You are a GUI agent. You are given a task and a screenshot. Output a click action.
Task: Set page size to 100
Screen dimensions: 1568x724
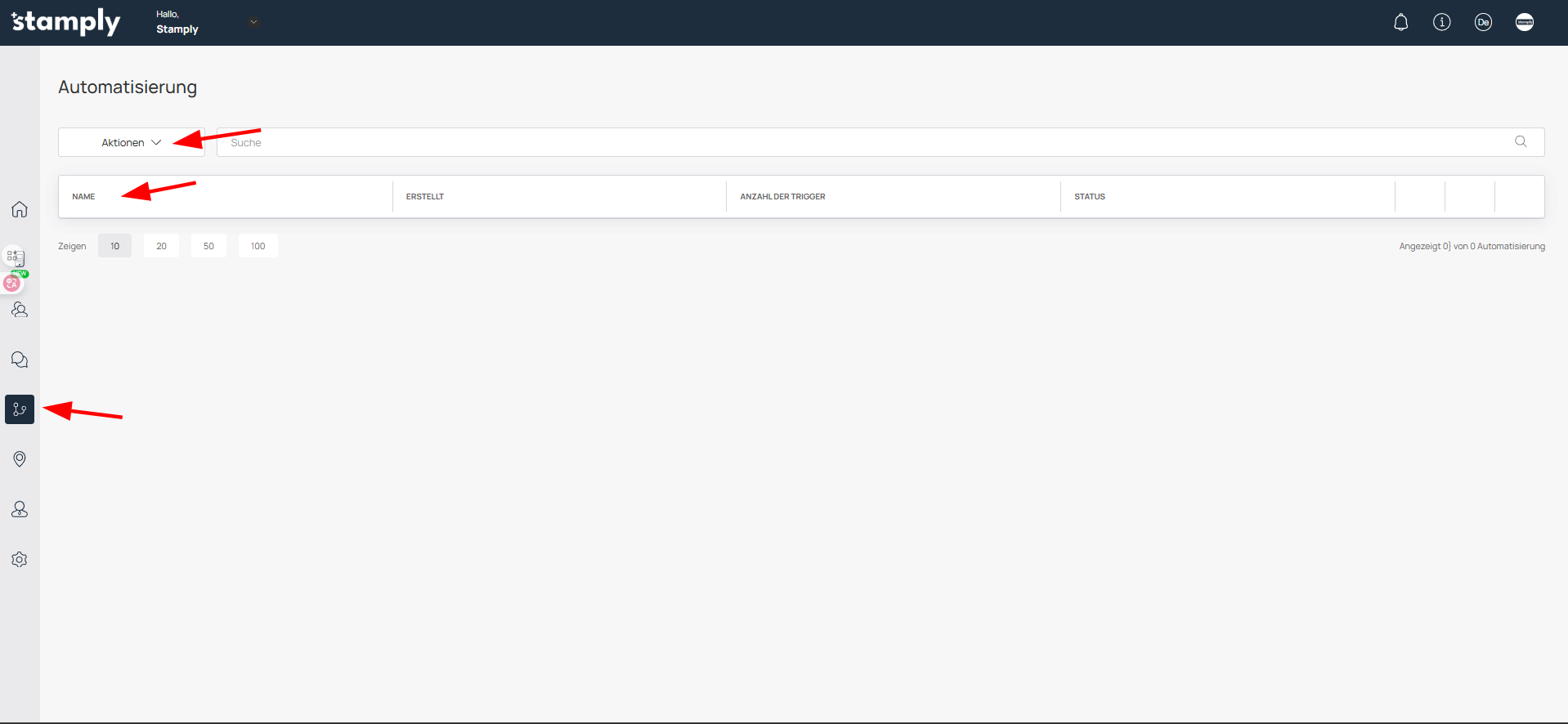point(258,246)
